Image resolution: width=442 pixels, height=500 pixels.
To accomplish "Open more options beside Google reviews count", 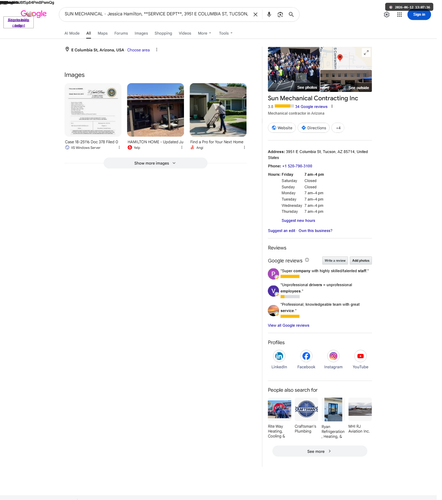I will pyautogui.click(x=332, y=107).
